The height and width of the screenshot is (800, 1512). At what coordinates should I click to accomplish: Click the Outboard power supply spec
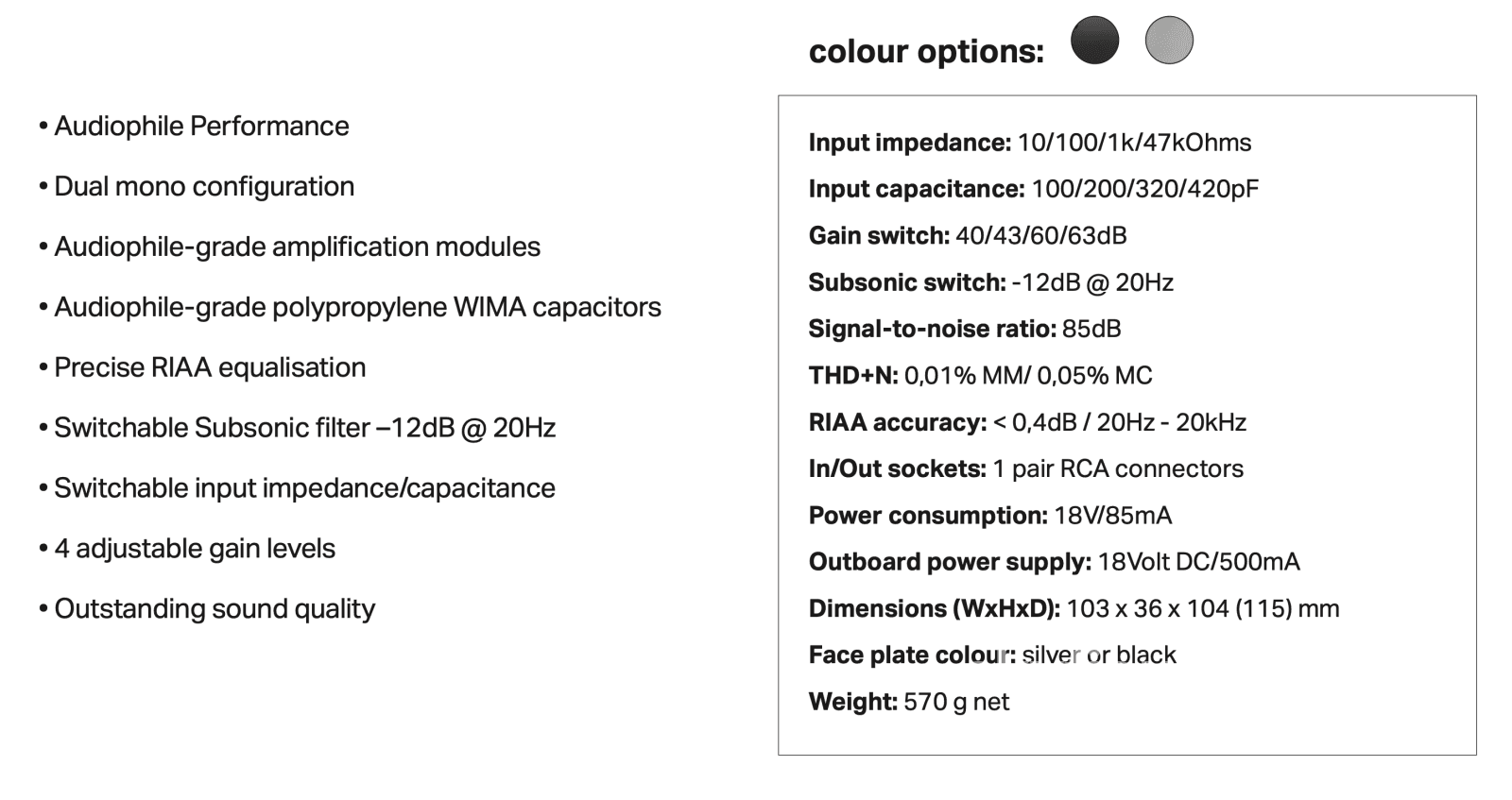[1054, 562]
